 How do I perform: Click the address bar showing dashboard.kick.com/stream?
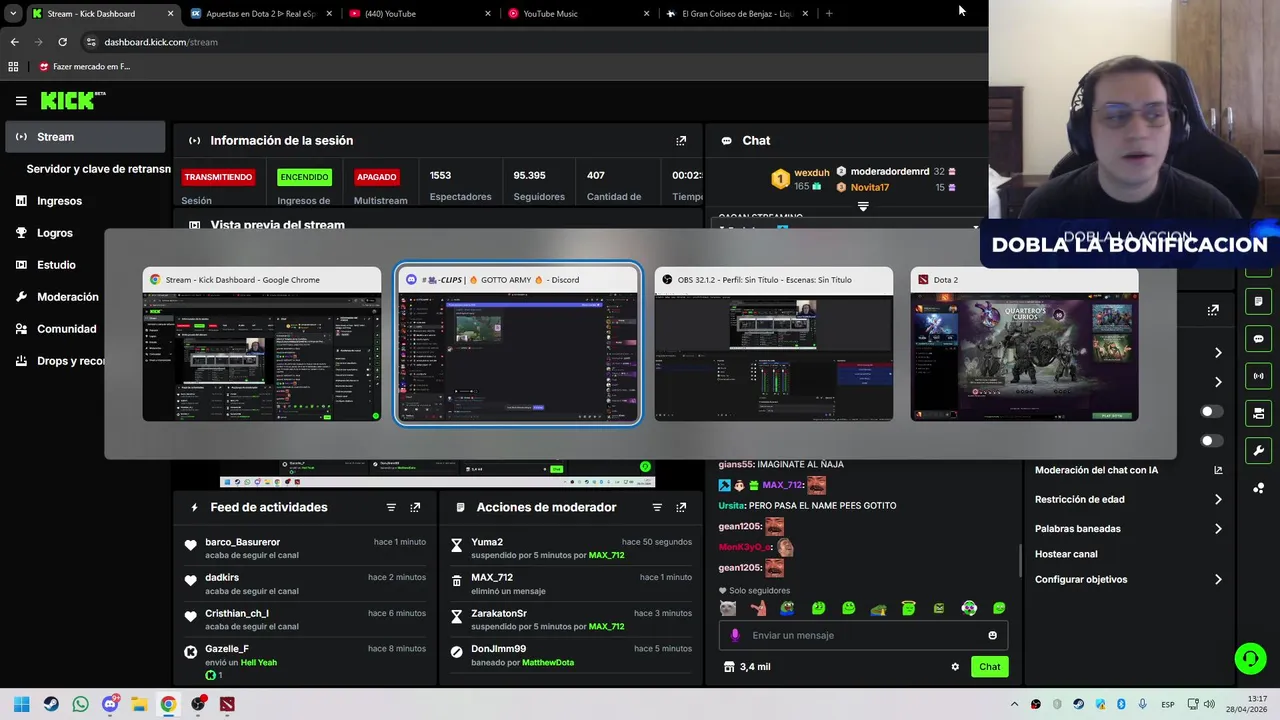161,42
